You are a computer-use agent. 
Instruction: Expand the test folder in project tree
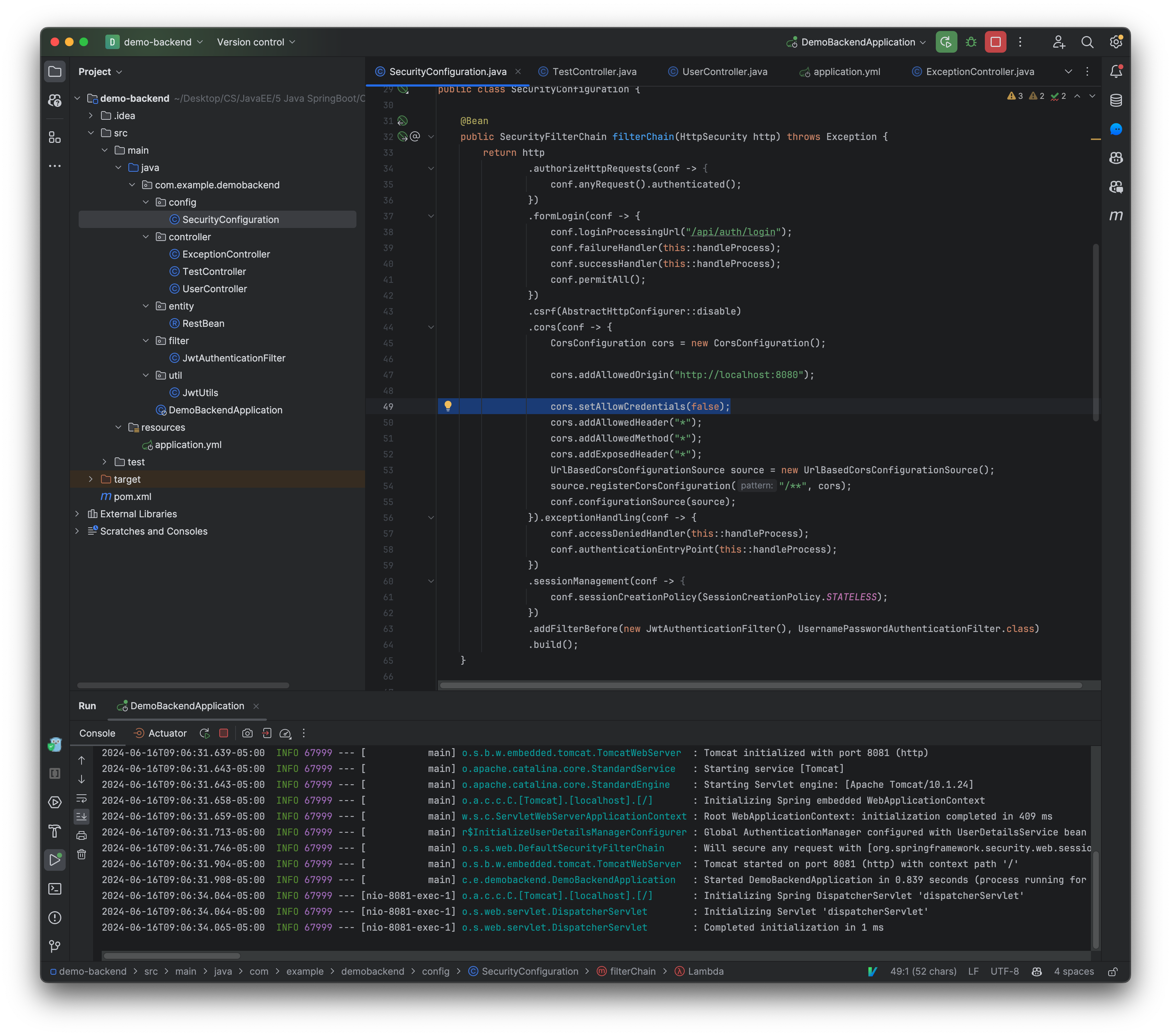pos(104,461)
